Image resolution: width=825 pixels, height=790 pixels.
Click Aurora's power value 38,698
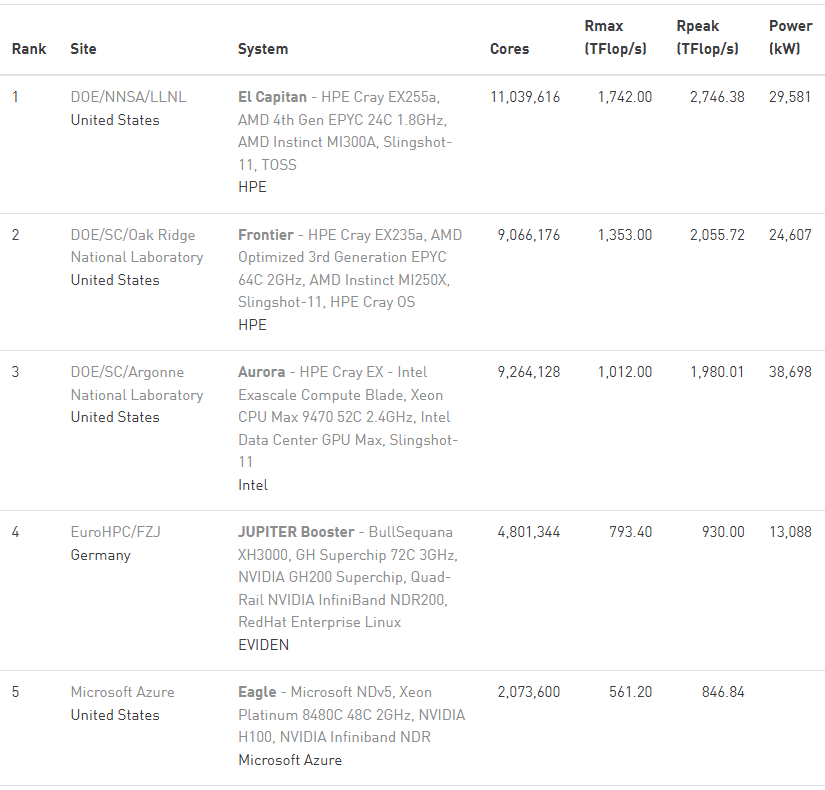click(x=789, y=372)
